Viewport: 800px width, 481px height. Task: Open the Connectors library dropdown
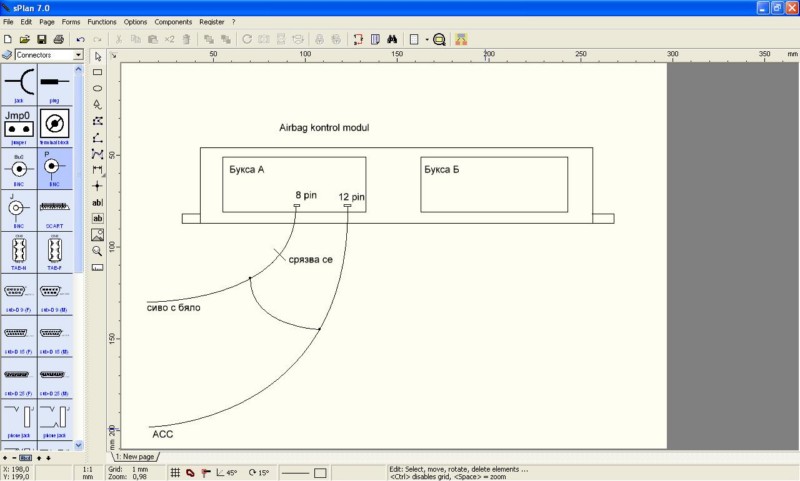pyautogui.click(x=78, y=55)
